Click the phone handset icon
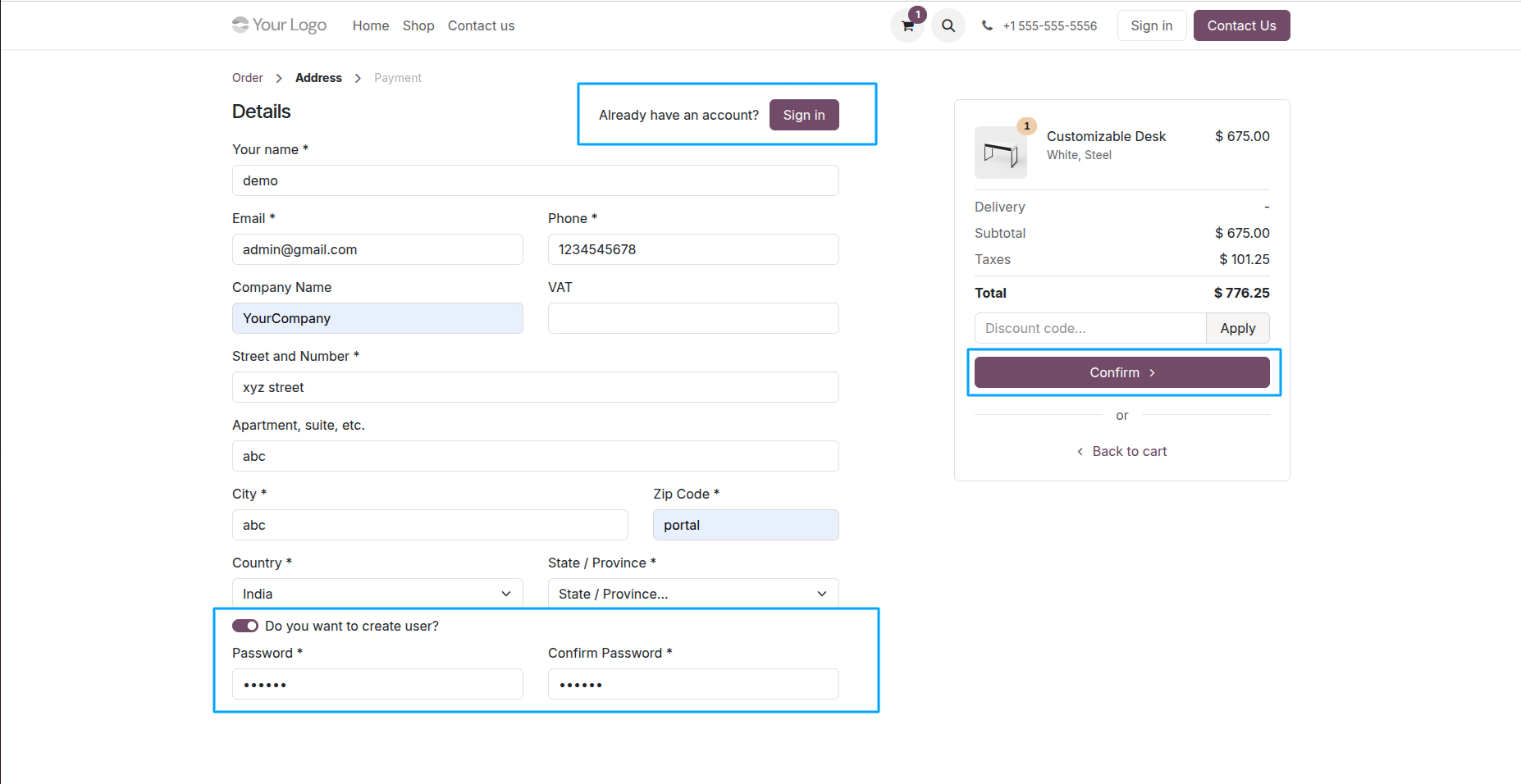This screenshot has width=1521, height=784. point(987,25)
